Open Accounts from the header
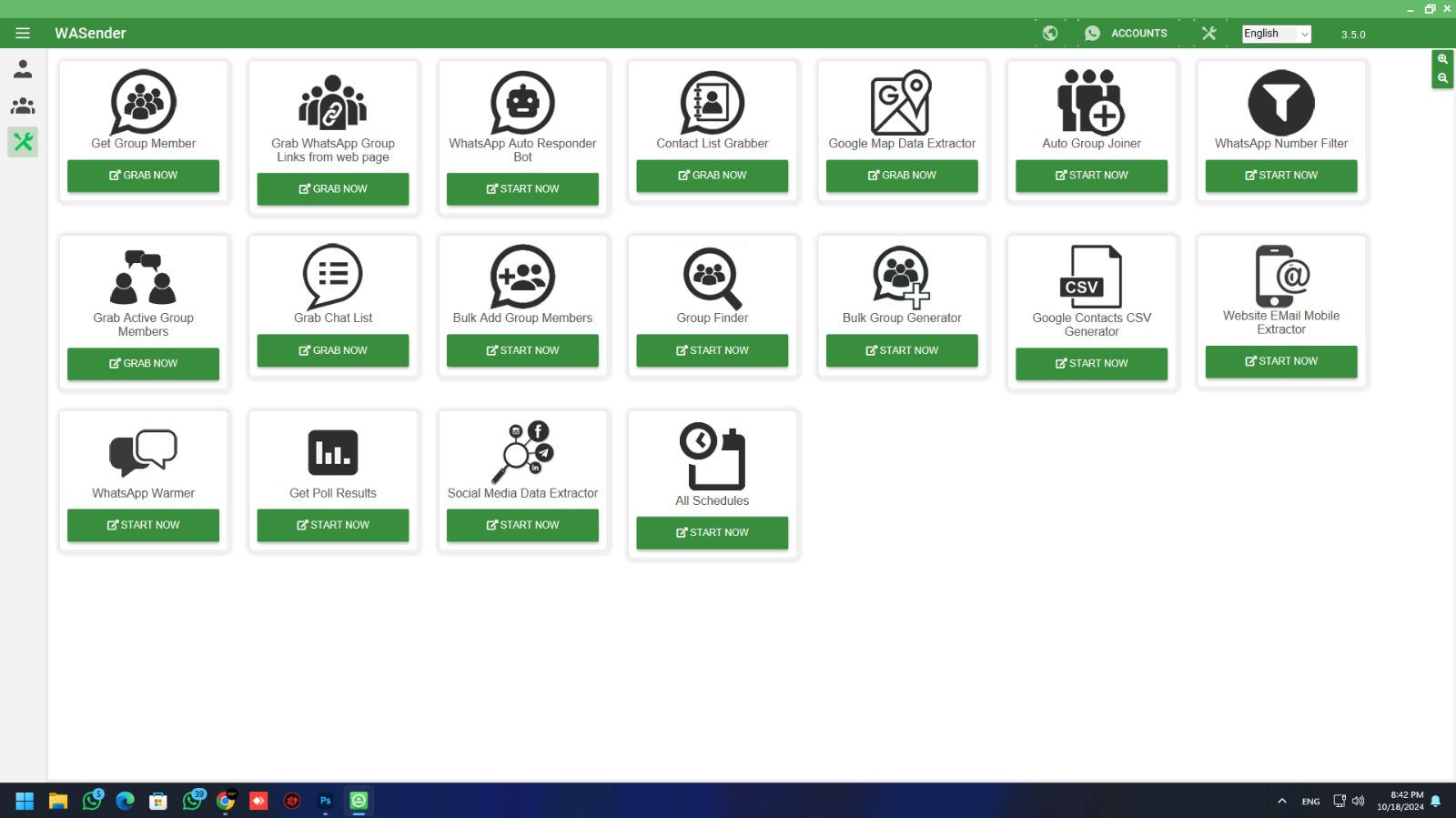The height and width of the screenshot is (818, 1456). (1139, 34)
